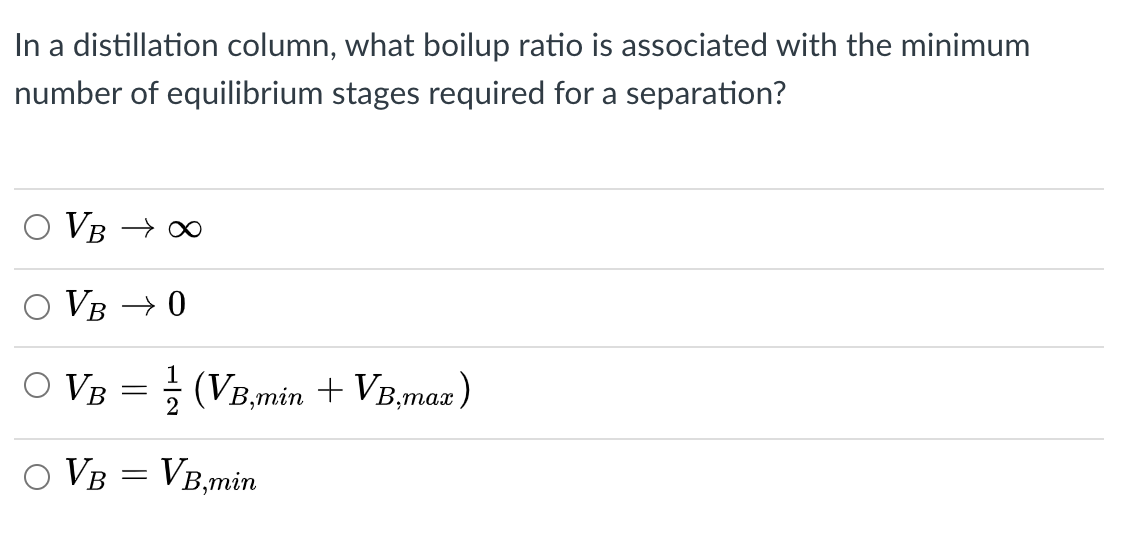This screenshot has height=536, width=1122.
Task: Click the arrow in the infinity option
Action: [136, 229]
